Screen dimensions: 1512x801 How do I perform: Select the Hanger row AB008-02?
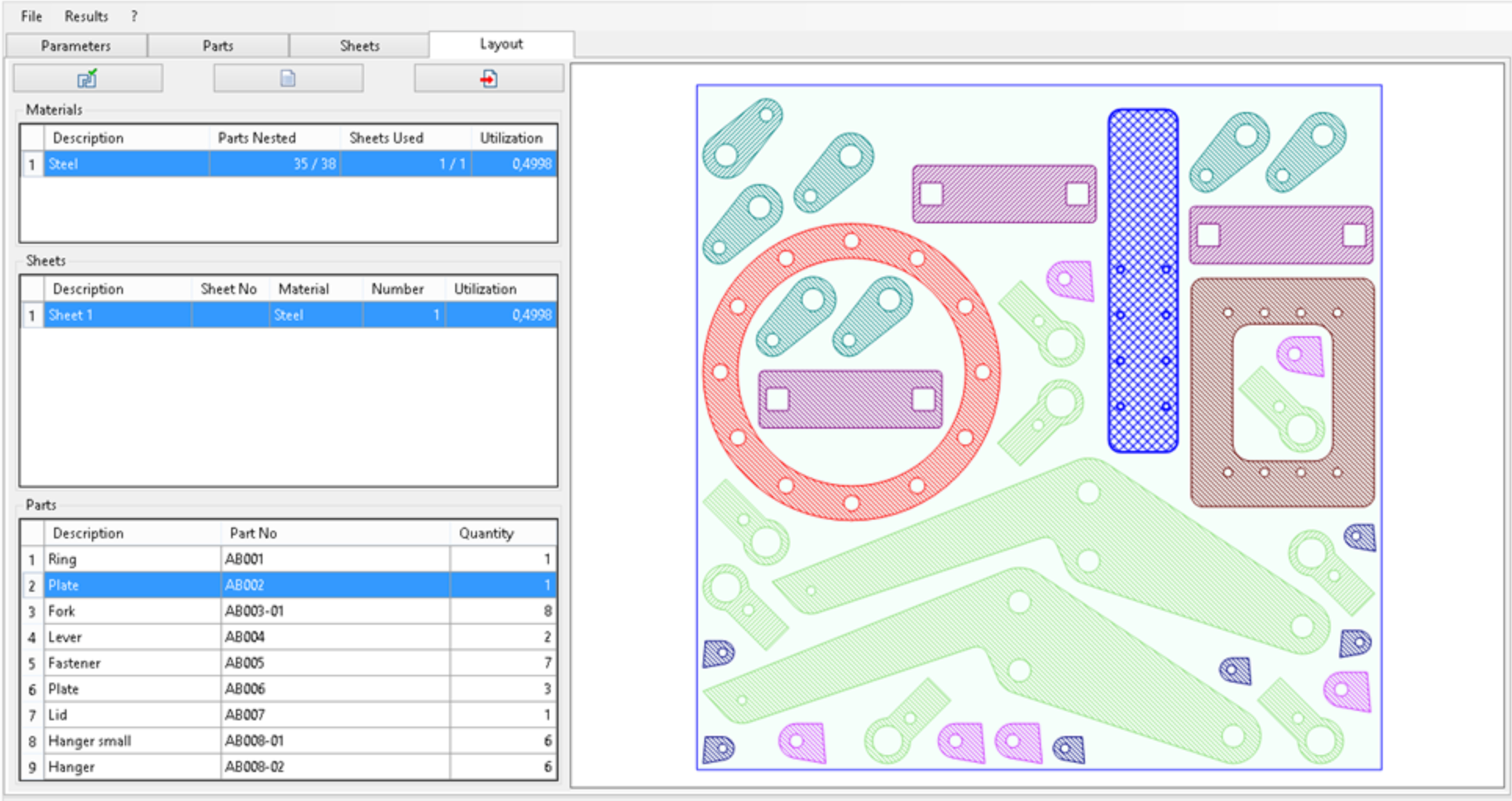(x=288, y=767)
